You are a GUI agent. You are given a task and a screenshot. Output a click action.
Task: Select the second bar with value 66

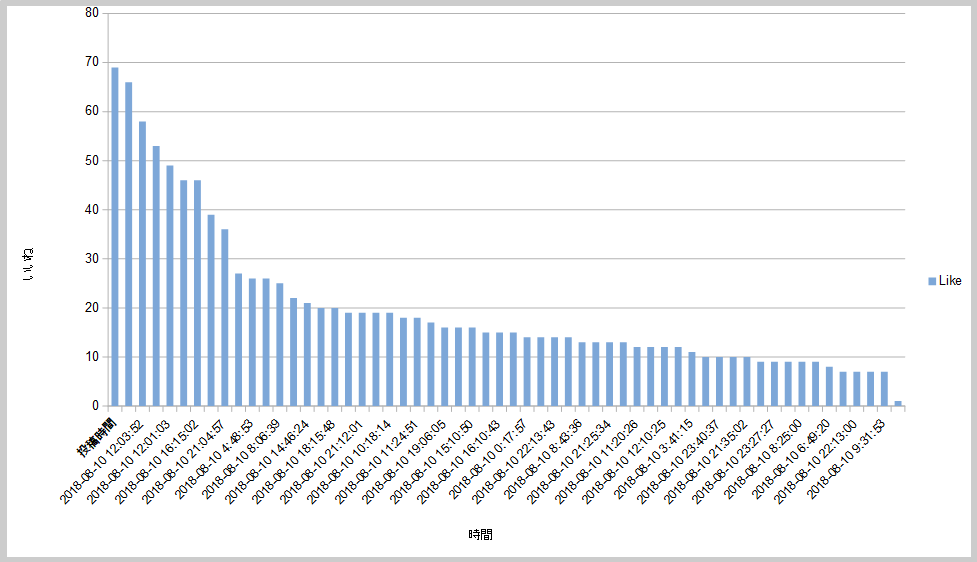point(128,244)
